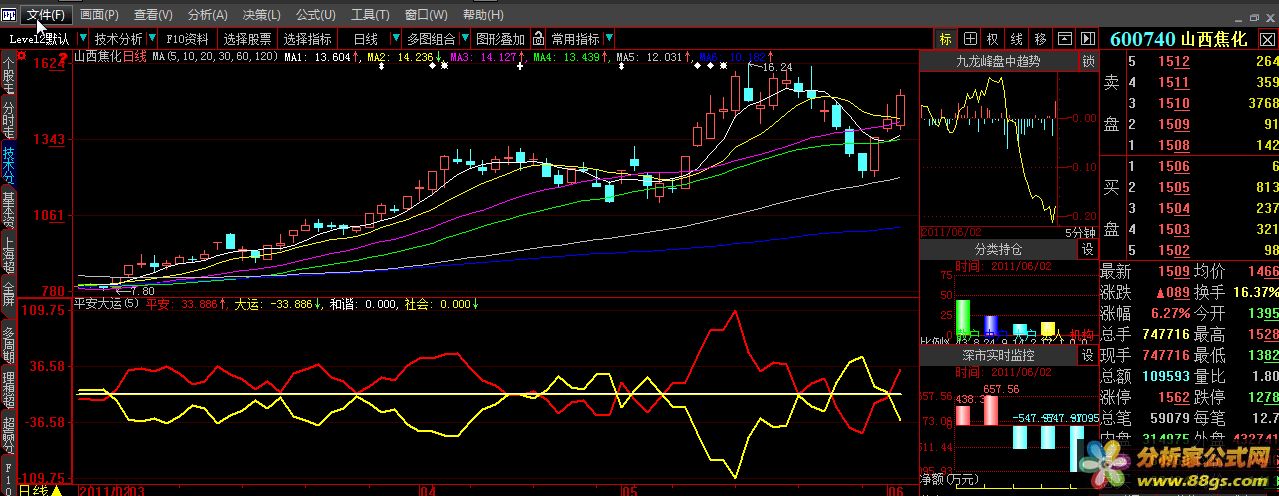Open the 公式(U) menu

click(315, 15)
